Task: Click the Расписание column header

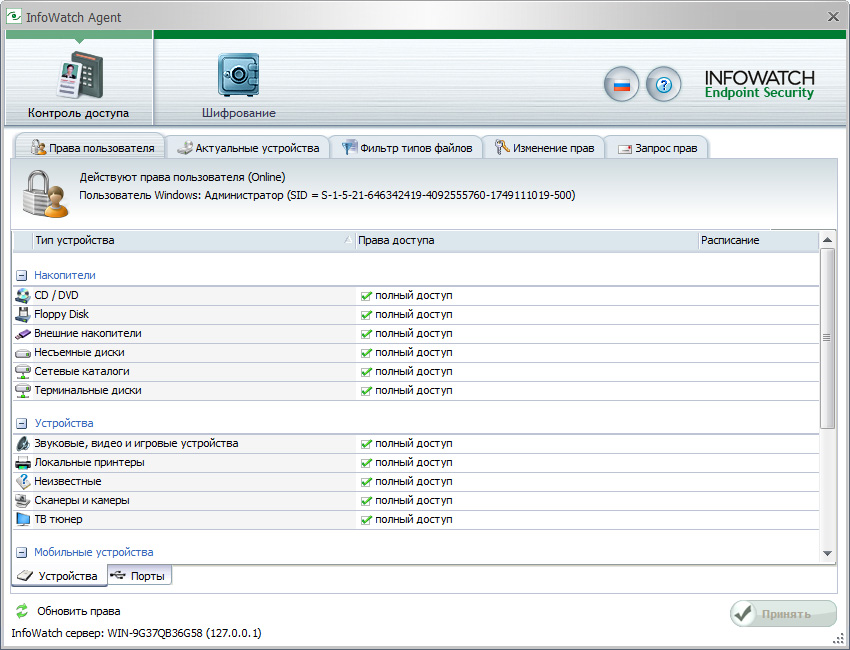Action: tap(758, 240)
